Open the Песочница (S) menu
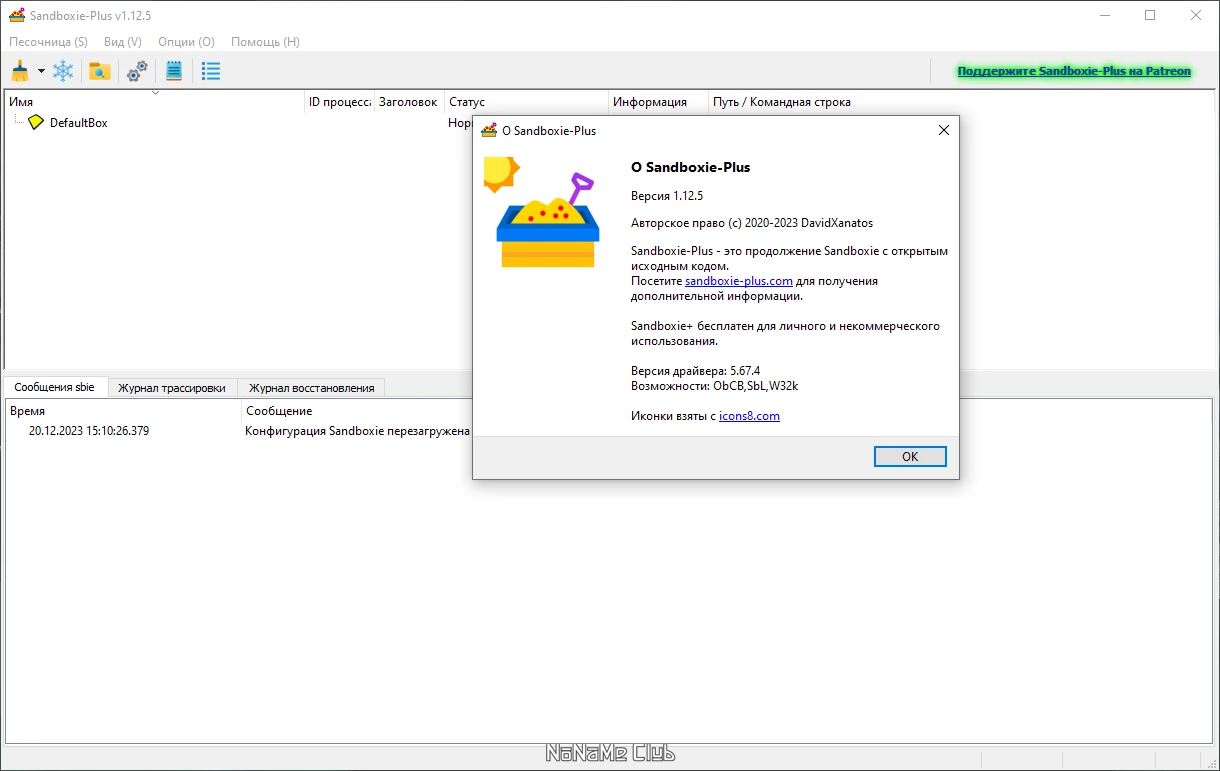This screenshot has width=1220, height=771. tap(49, 42)
